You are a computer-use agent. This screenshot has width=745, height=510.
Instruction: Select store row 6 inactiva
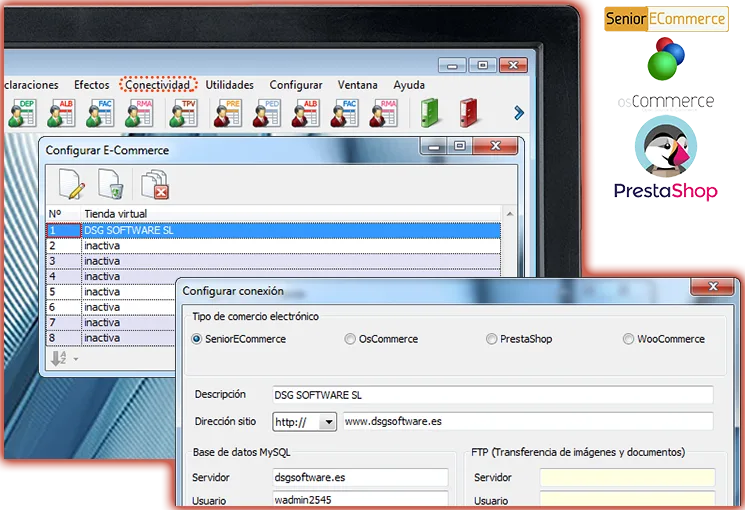[x=111, y=307]
